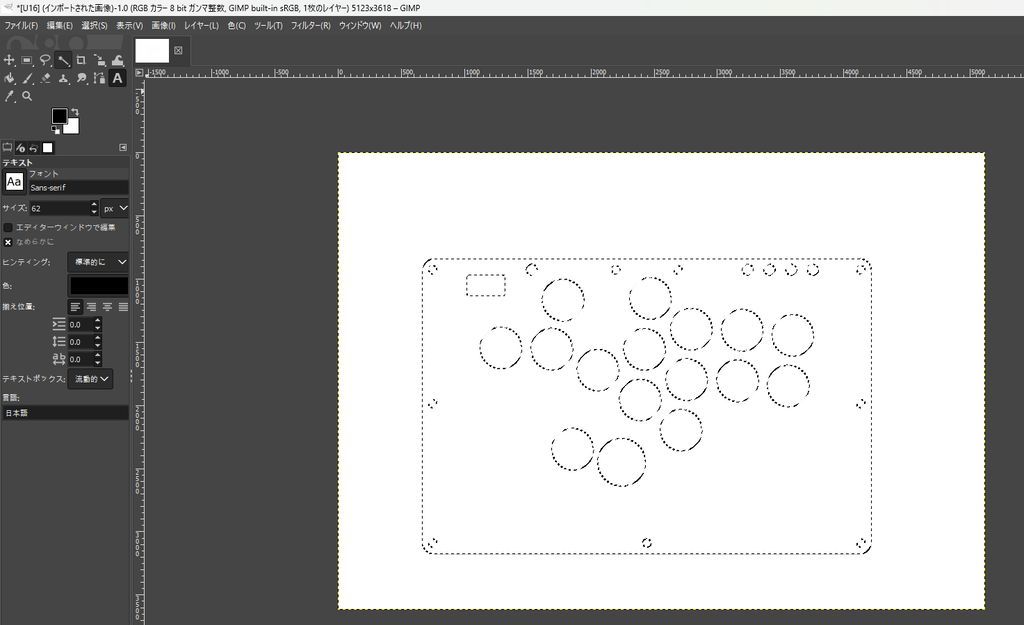Select the Fuzzy Select magic wand tool
Image resolution: width=1024 pixels, height=625 pixels.
(x=63, y=60)
